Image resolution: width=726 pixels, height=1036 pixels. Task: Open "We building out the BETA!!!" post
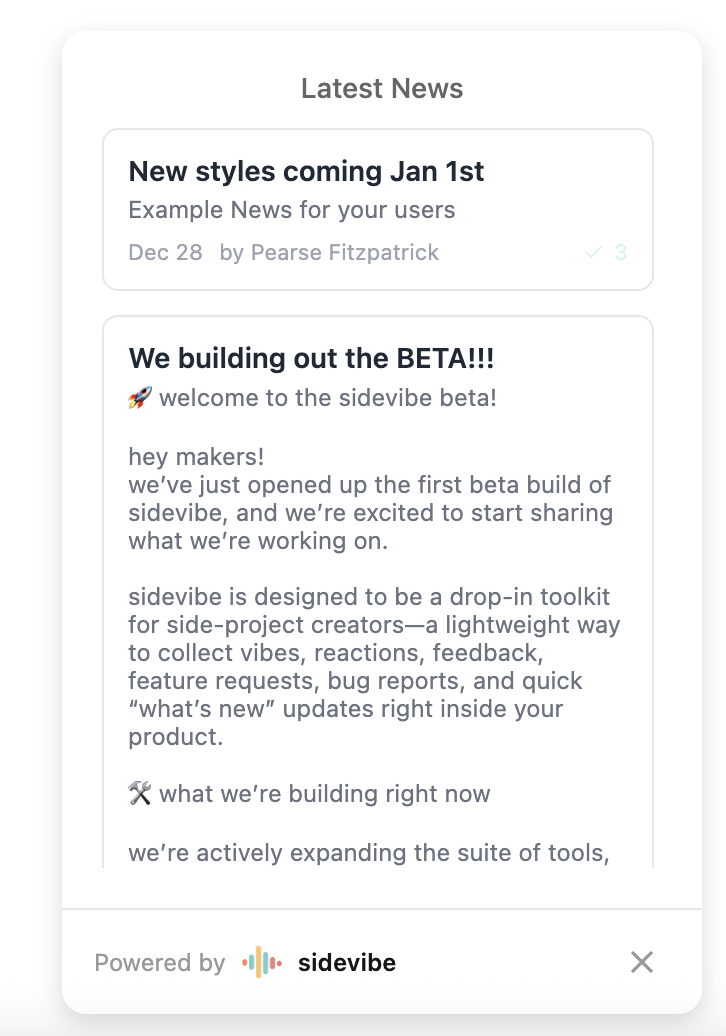(x=311, y=358)
